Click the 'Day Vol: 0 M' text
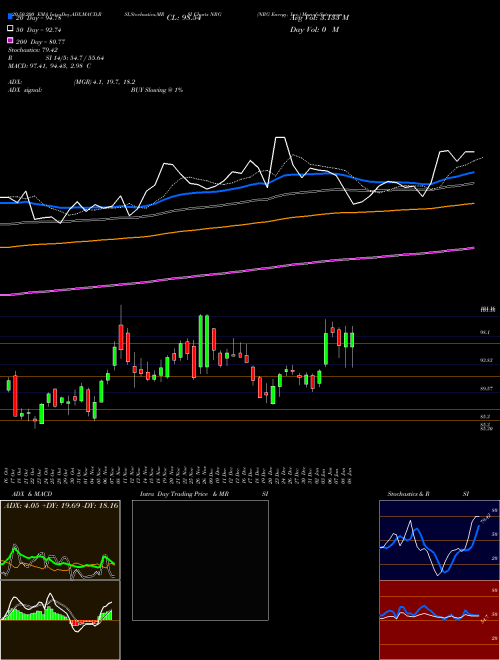 [314, 29]
